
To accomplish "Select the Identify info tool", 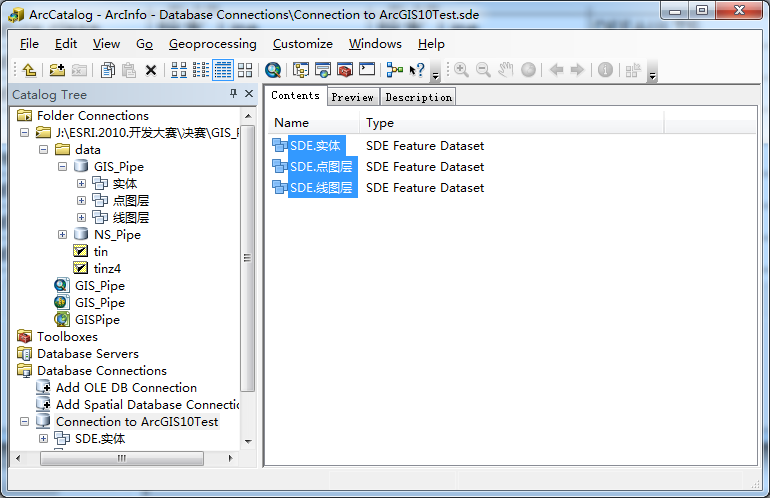I will (605, 70).
